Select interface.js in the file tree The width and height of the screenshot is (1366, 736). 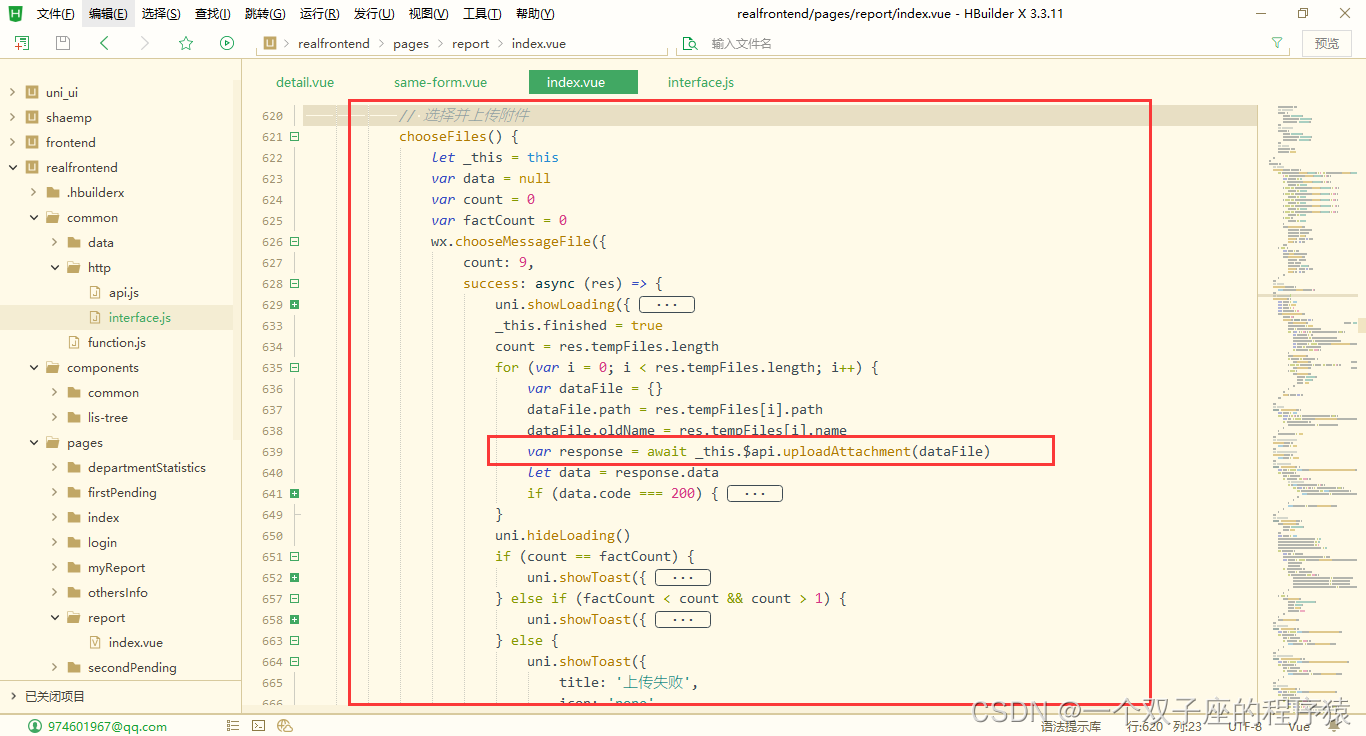coord(139,317)
